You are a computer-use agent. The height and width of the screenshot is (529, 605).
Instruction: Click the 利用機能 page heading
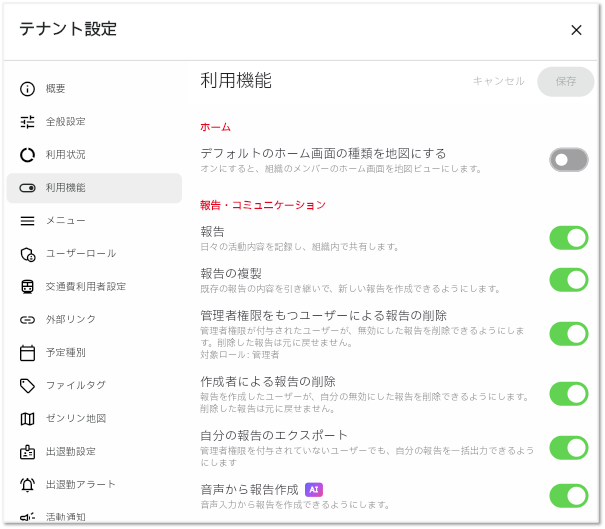pos(236,81)
